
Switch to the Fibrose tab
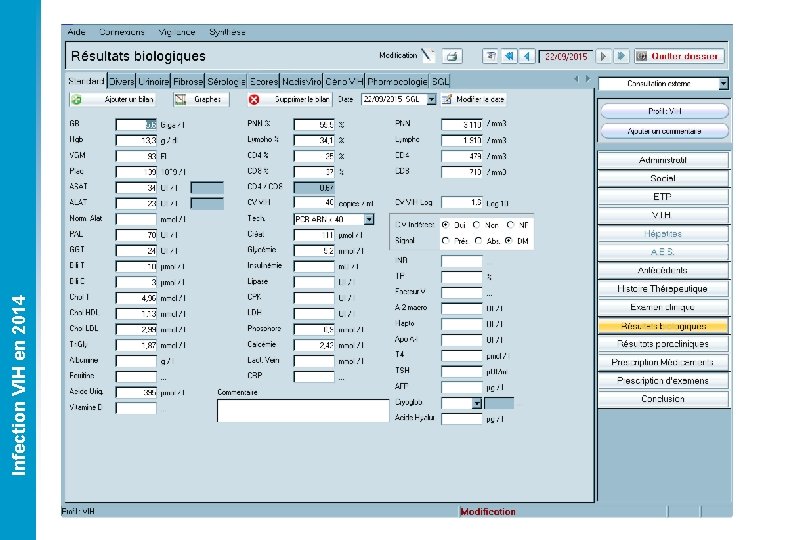[x=188, y=81]
